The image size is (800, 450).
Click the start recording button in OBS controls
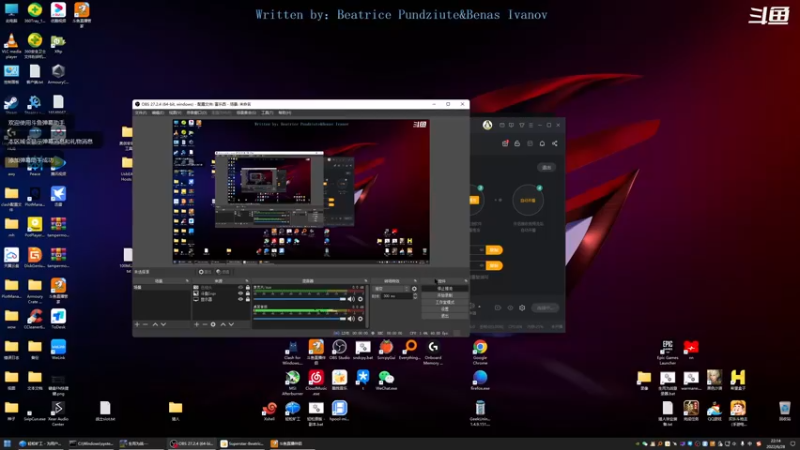coord(445,295)
